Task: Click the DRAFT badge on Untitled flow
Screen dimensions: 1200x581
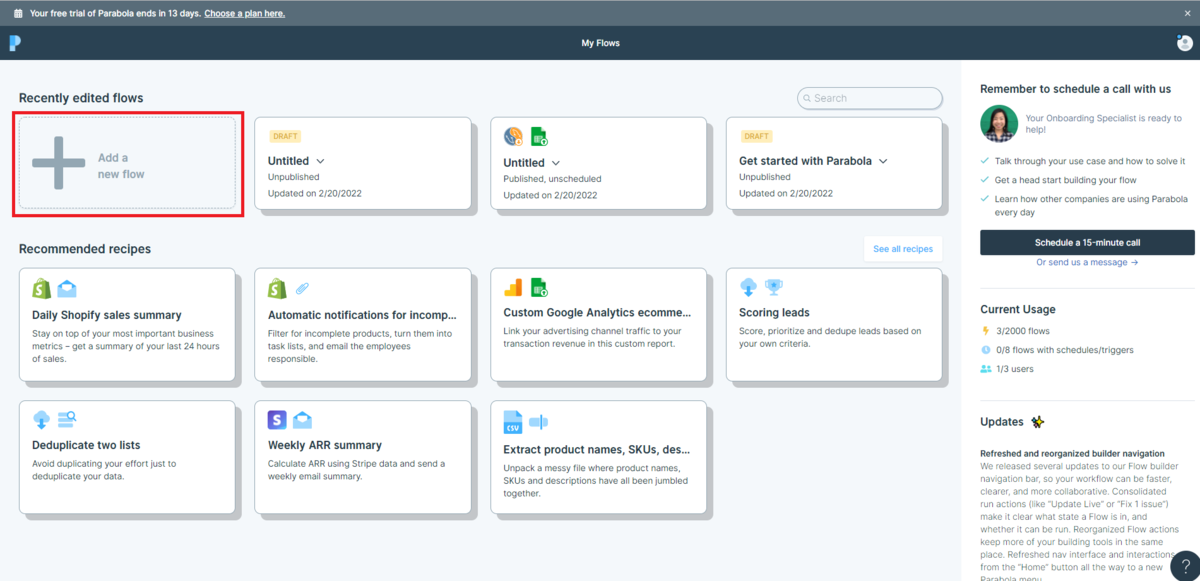Action: click(285, 136)
